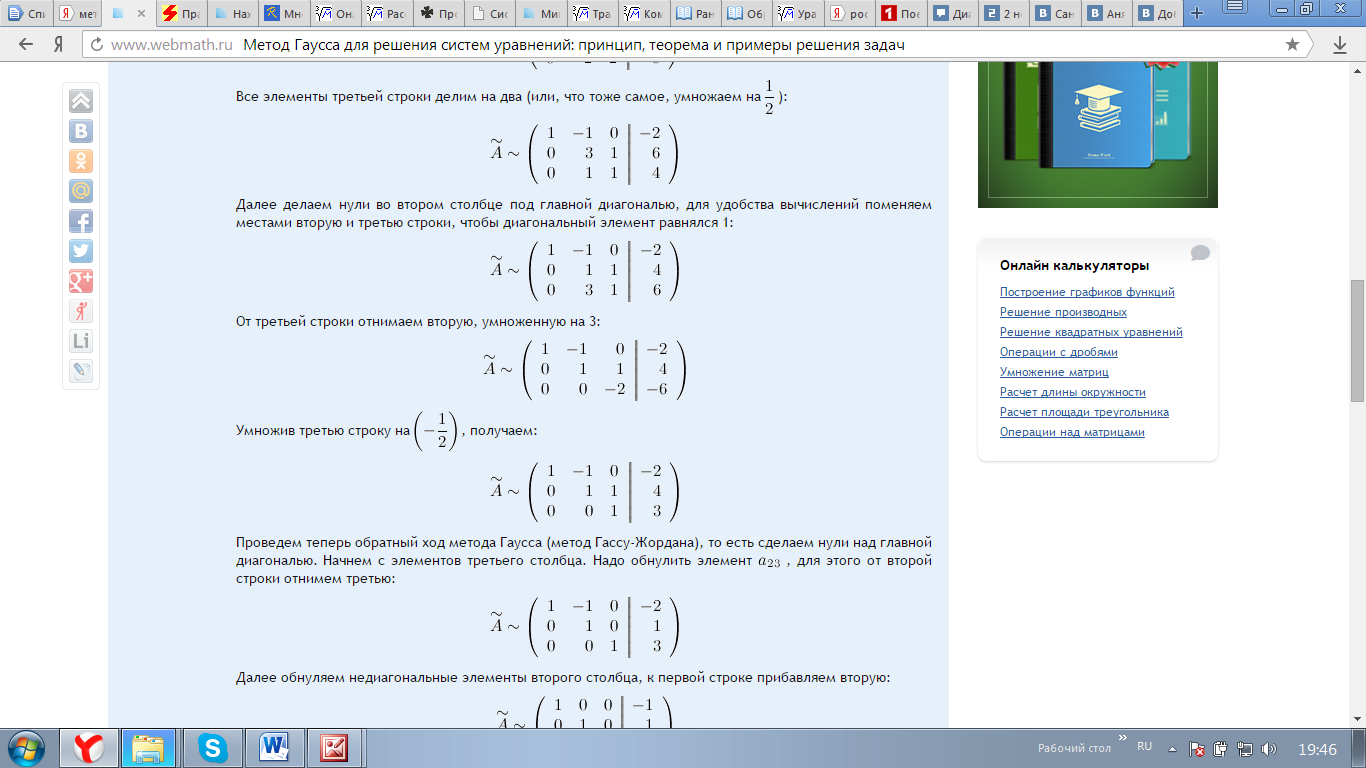This screenshot has width=1366, height=768.
Task: Open Умножение матриц link
Action: point(1054,372)
